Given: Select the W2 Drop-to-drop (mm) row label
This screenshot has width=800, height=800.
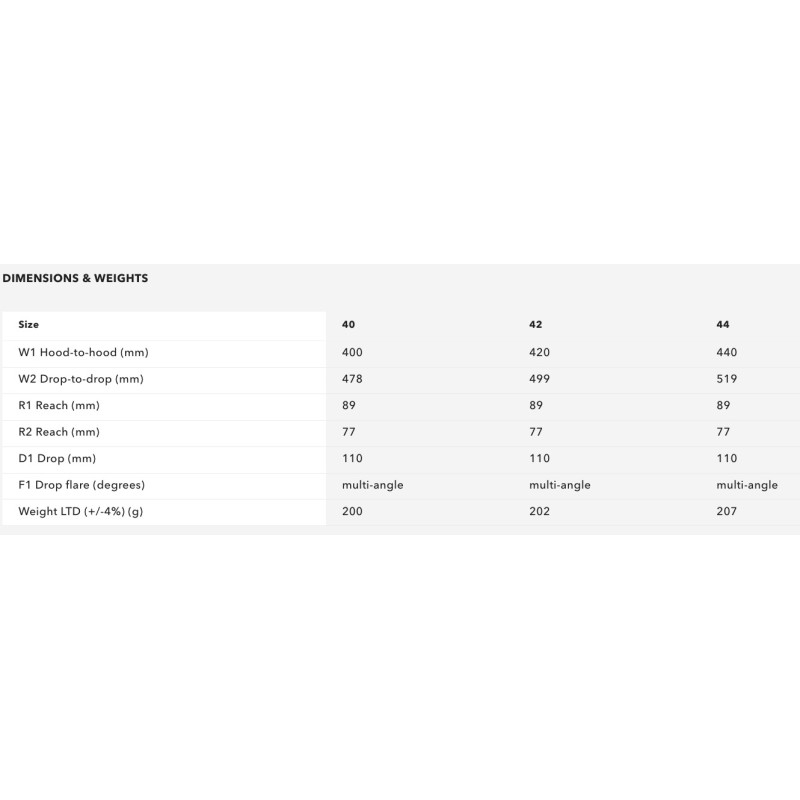Looking at the screenshot, I should pos(83,379).
